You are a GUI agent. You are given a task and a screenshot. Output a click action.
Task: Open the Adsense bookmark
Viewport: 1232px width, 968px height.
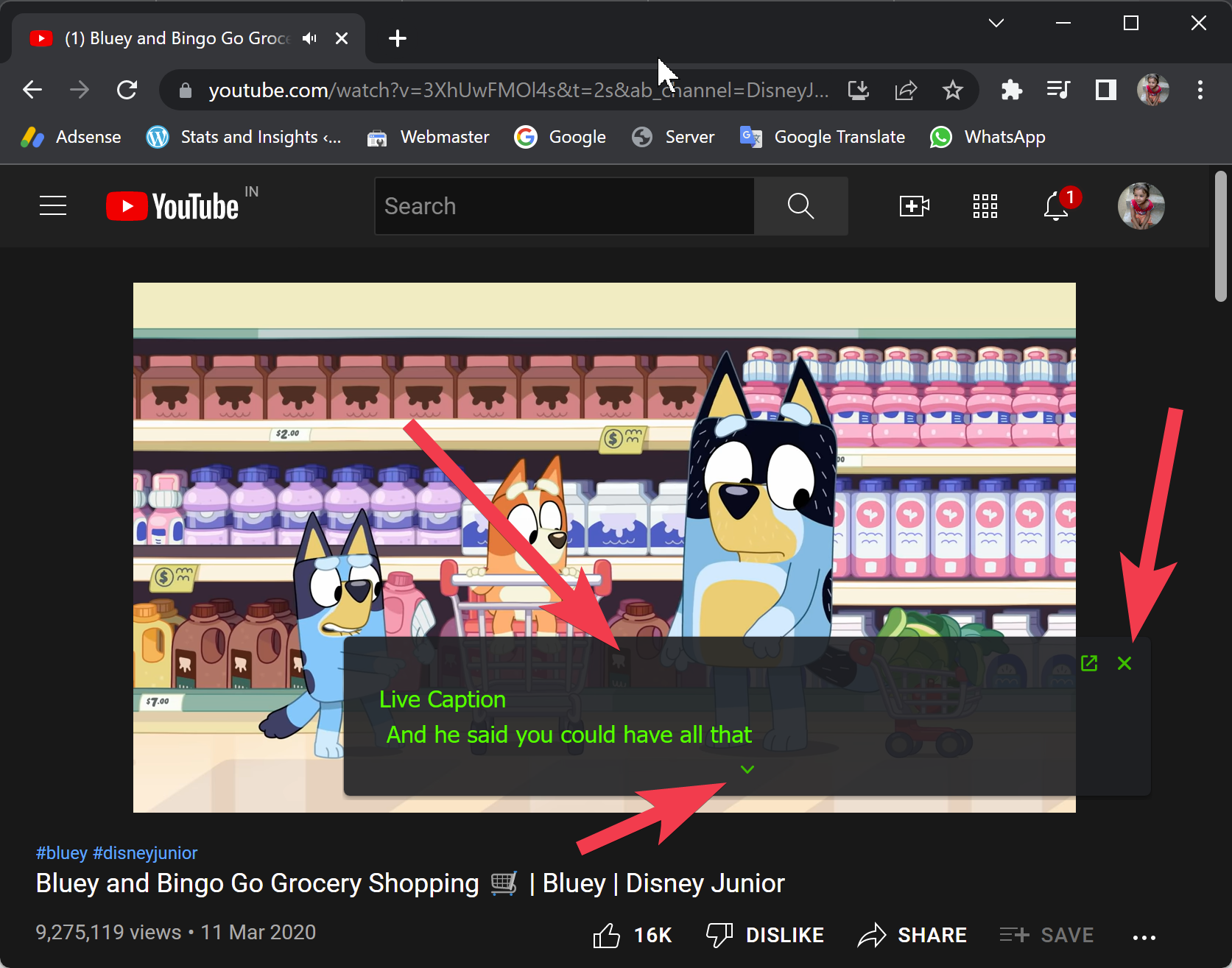(71, 137)
